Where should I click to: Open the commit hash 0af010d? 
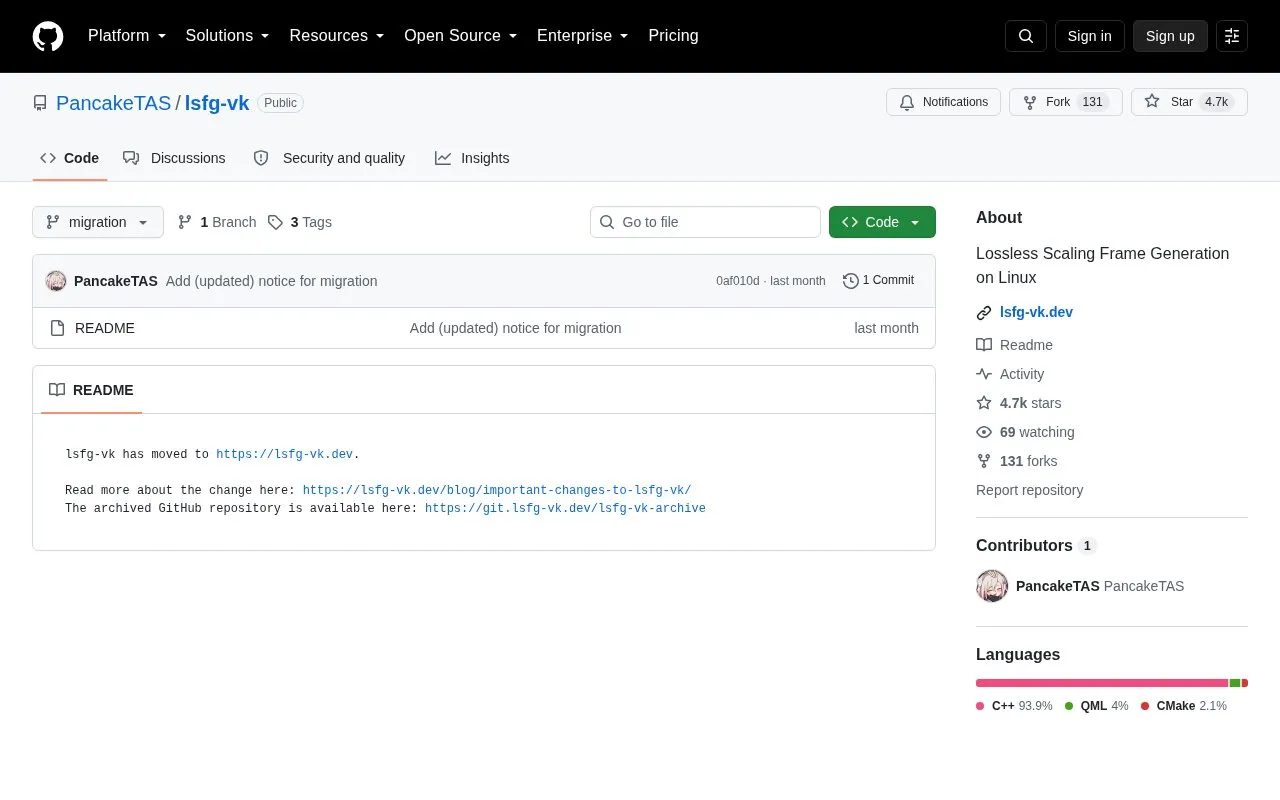[x=737, y=281]
